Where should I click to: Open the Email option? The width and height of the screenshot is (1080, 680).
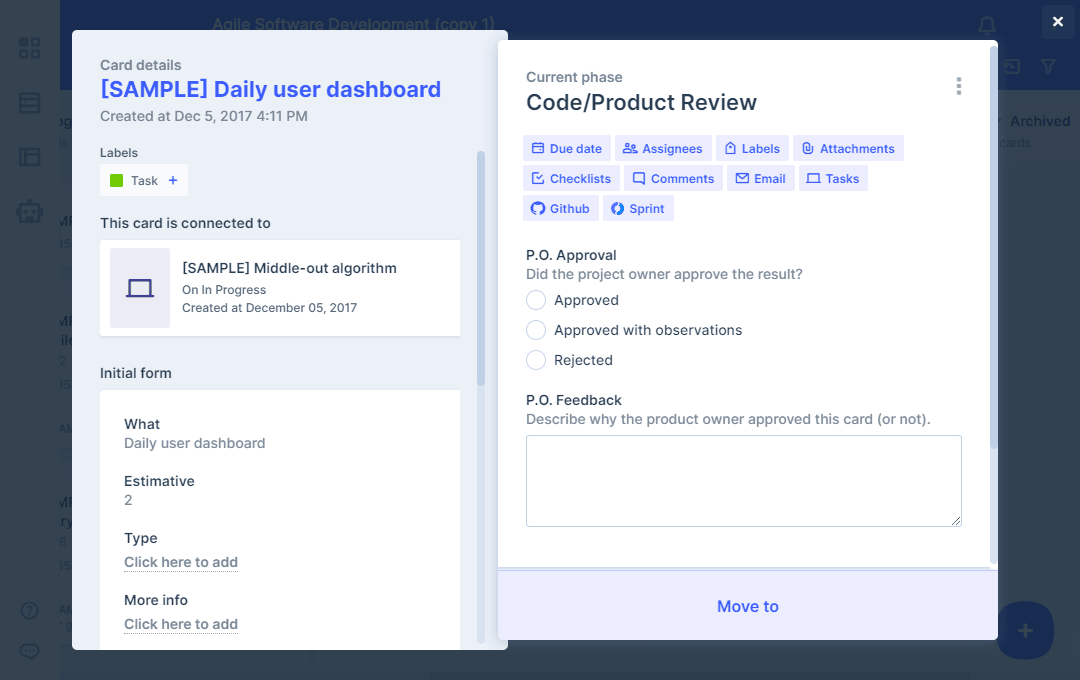(760, 179)
